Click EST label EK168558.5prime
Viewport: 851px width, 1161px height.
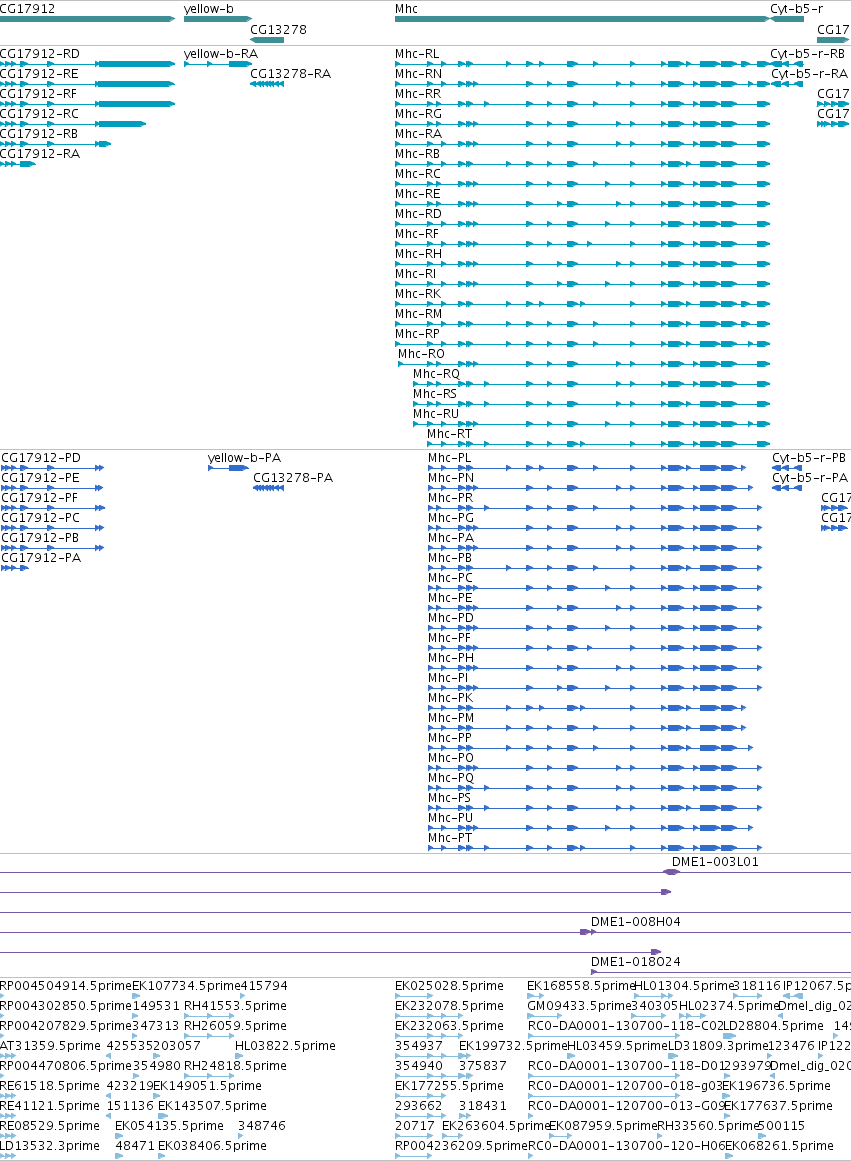pos(581,986)
